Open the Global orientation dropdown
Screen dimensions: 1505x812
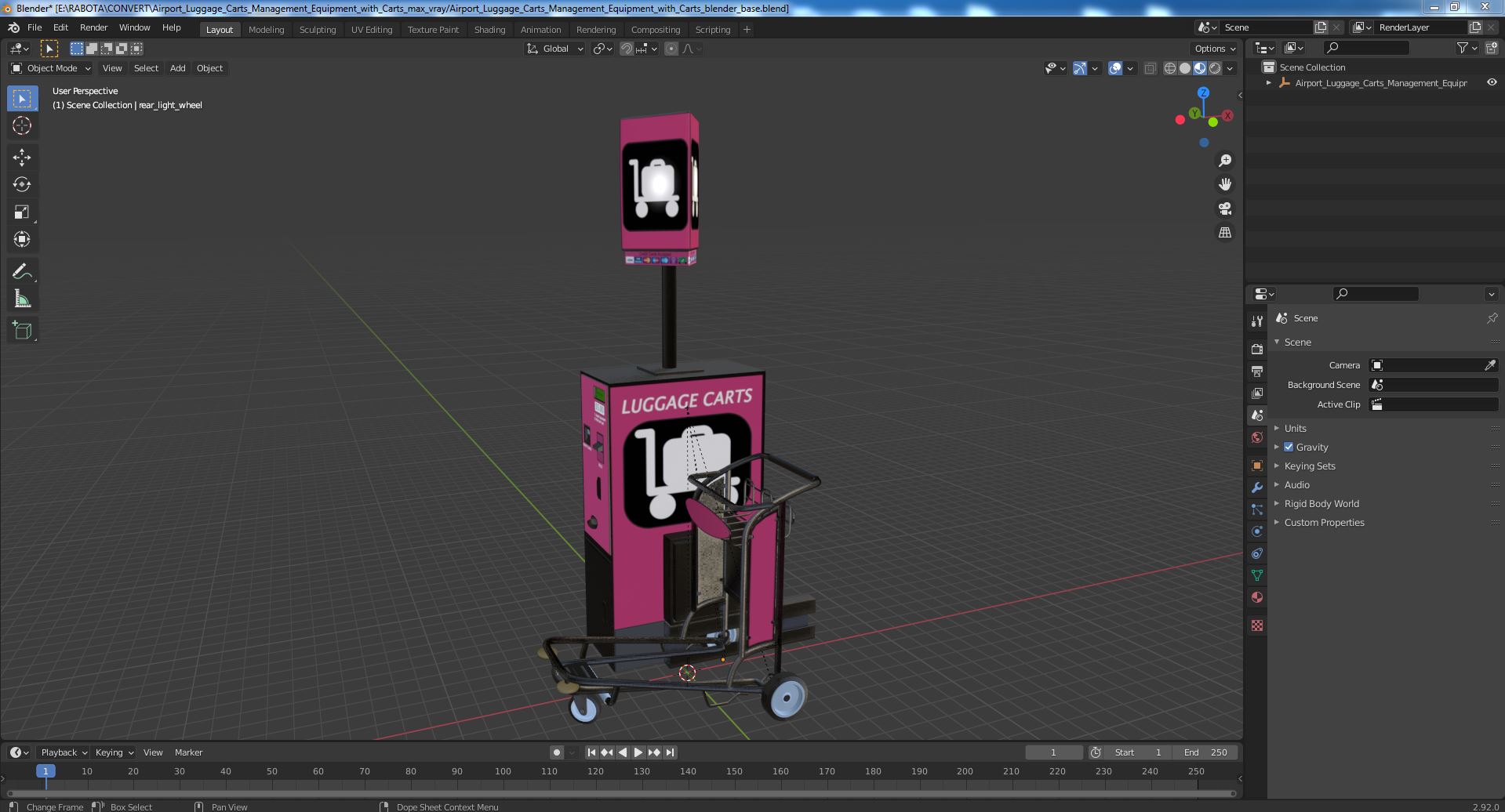(x=554, y=49)
